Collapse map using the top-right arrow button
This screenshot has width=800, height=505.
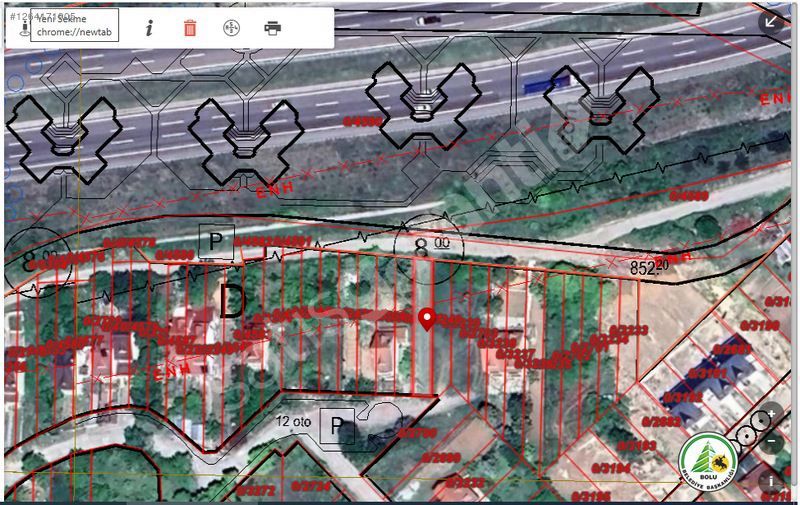[x=771, y=22]
